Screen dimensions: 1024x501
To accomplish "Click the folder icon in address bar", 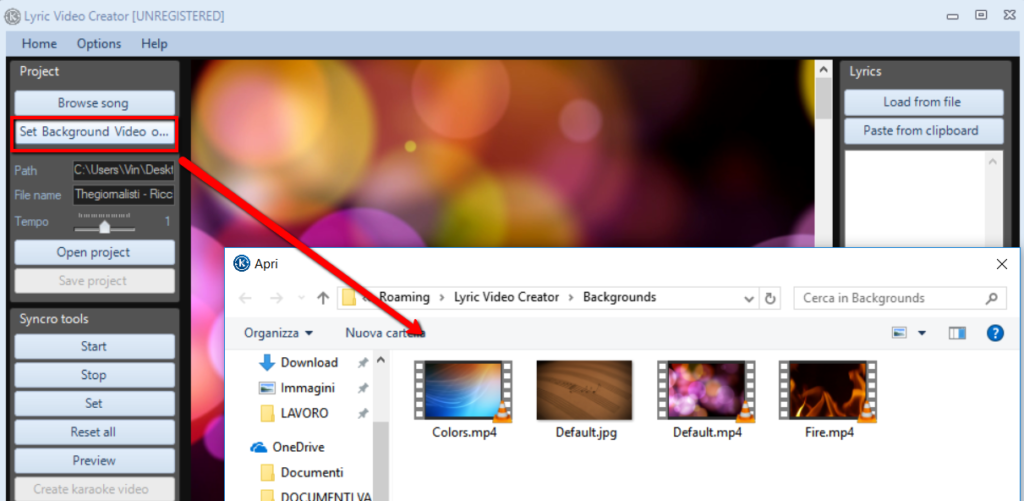I will coord(349,298).
